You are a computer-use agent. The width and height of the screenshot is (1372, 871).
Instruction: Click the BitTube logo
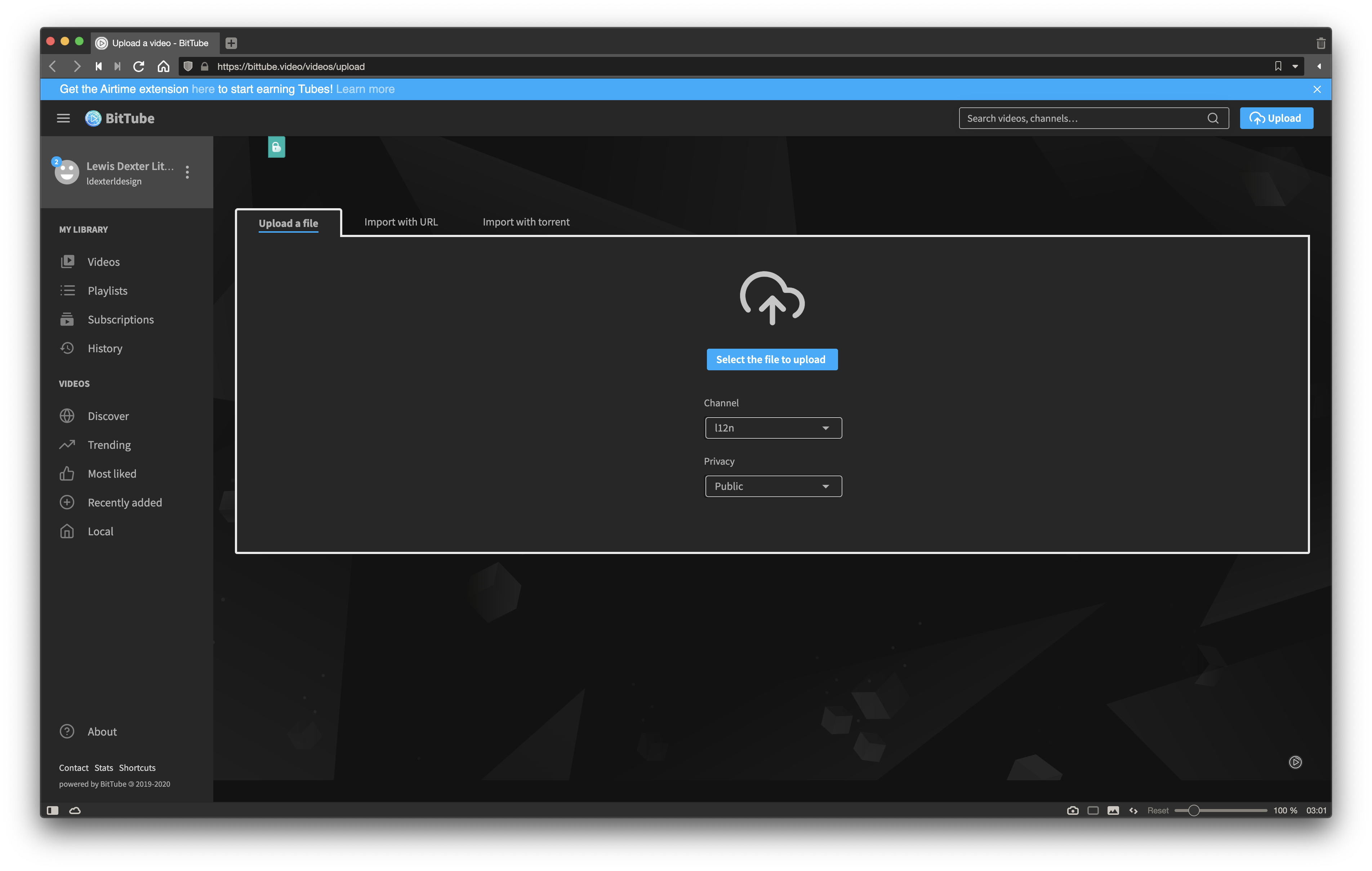pyautogui.click(x=120, y=118)
